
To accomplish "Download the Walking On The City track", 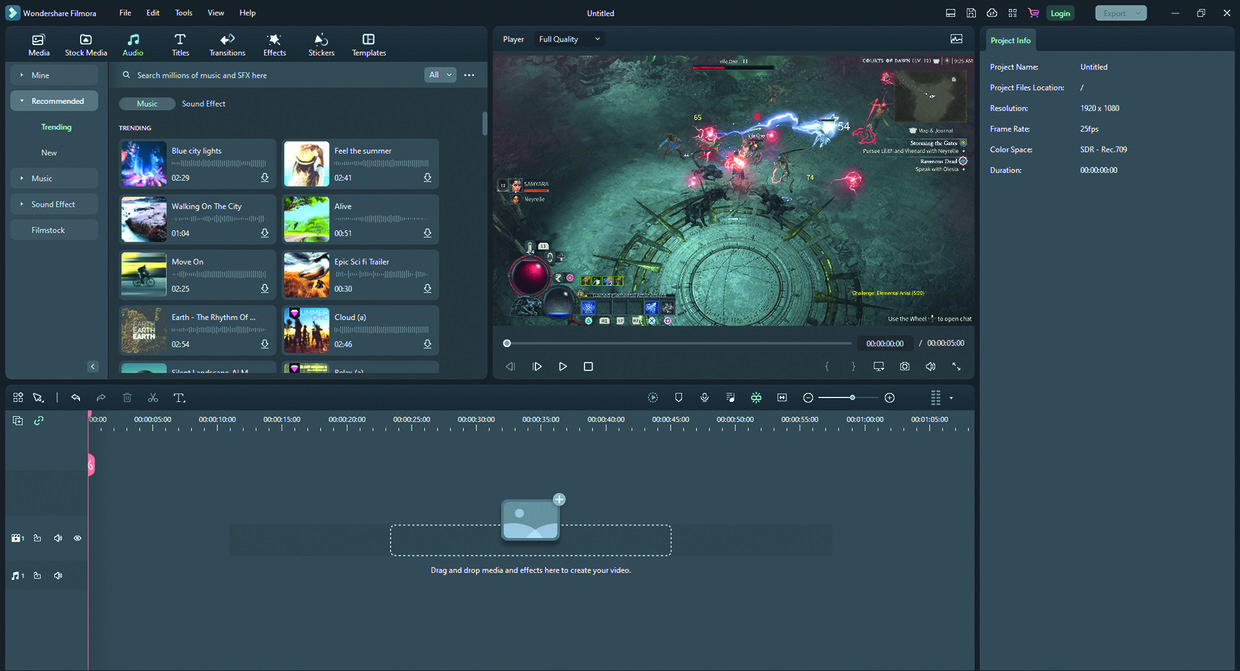I will pyautogui.click(x=265, y=233).
